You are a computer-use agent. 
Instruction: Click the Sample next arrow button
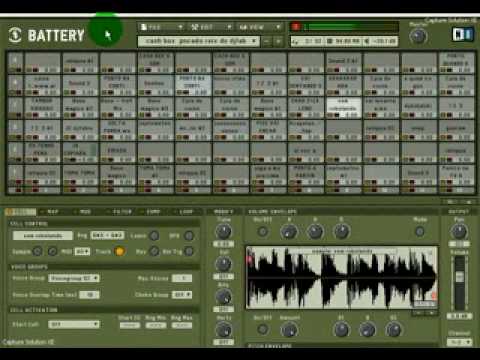coord(52,251)
